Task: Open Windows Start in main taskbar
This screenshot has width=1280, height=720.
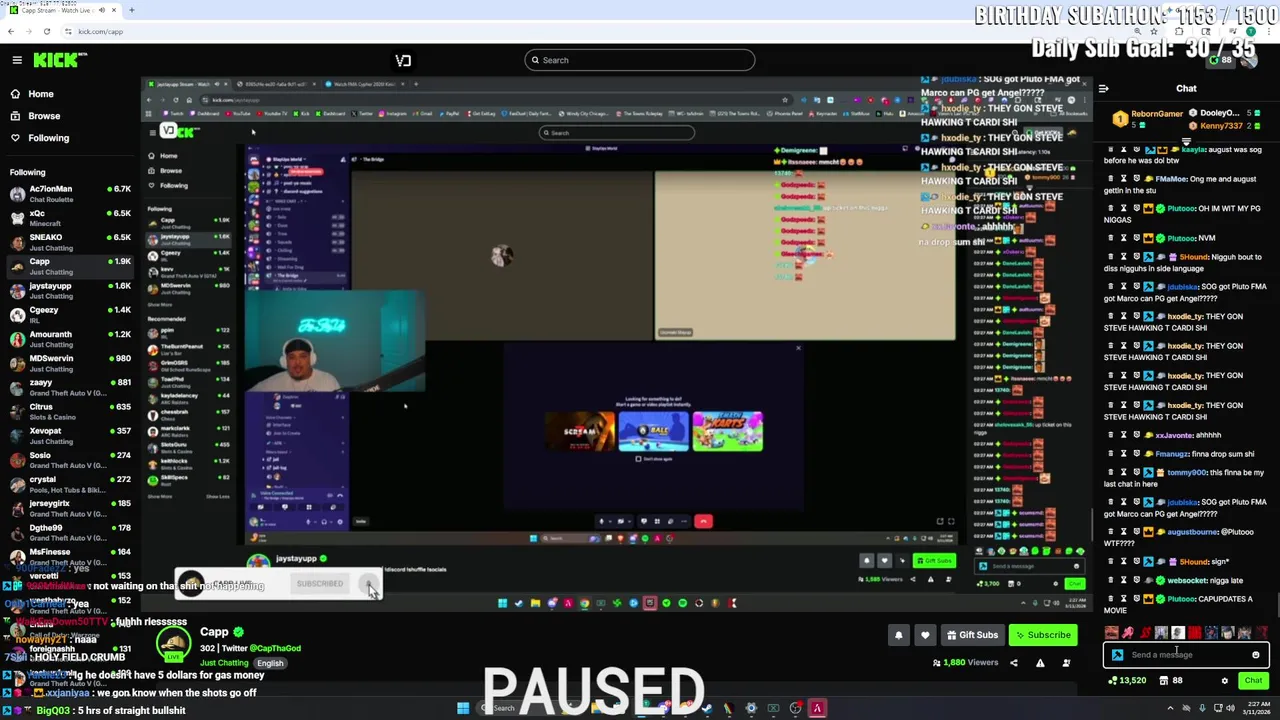Action: 463,709
